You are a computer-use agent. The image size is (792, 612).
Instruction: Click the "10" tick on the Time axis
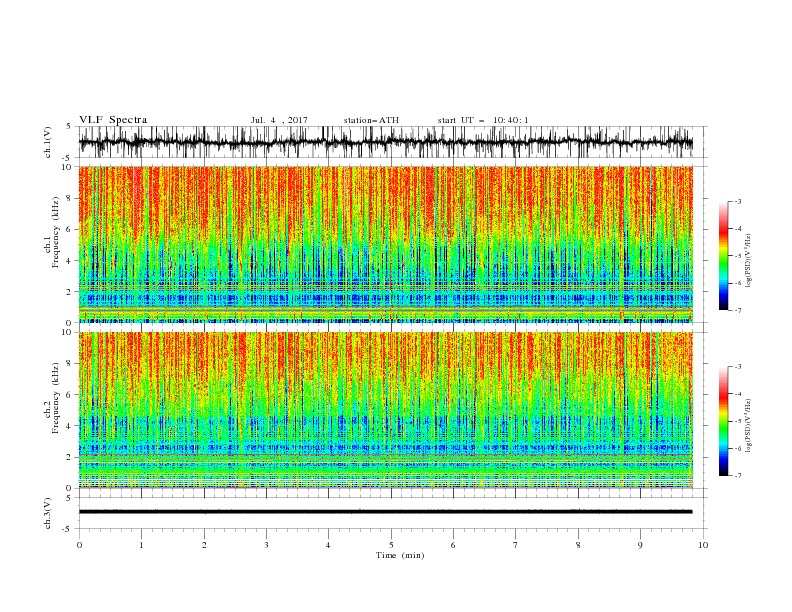coord(703,545)
